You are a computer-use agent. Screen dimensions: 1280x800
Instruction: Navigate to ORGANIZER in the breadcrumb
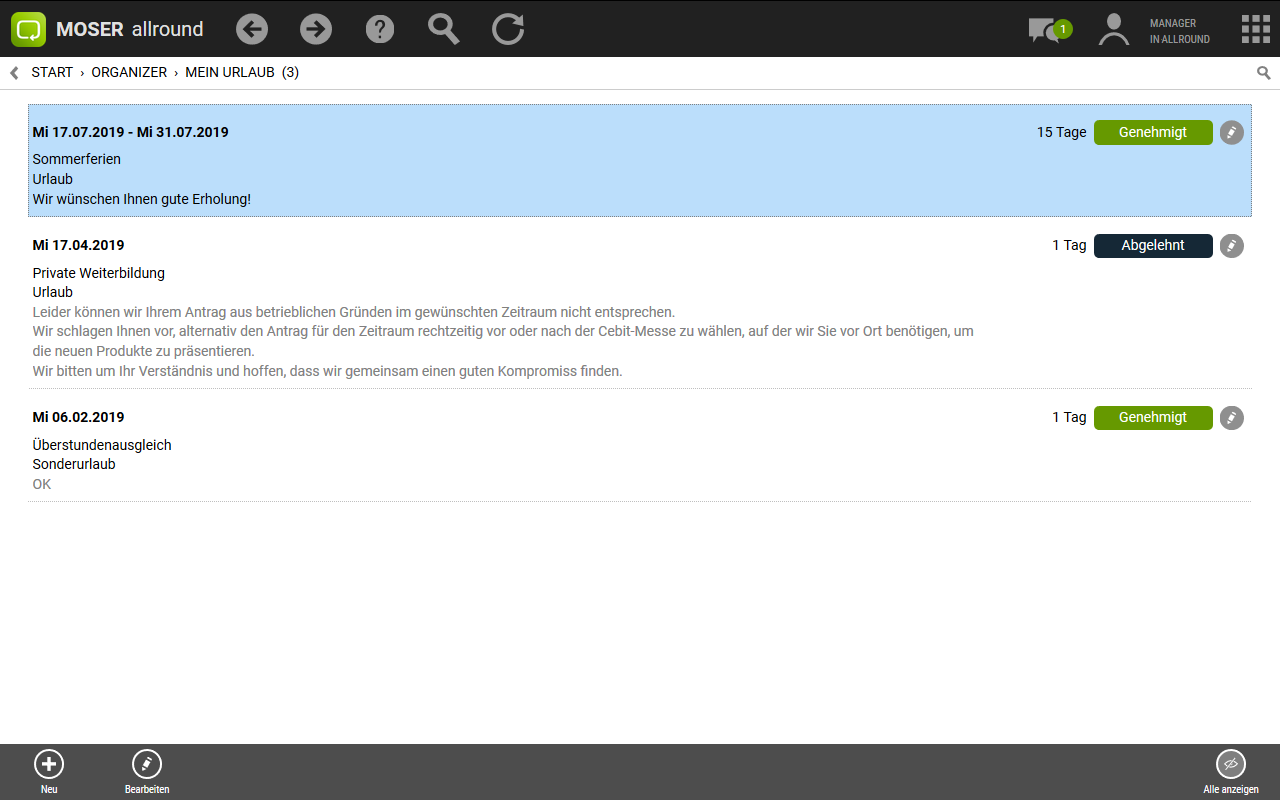[129, 73]
